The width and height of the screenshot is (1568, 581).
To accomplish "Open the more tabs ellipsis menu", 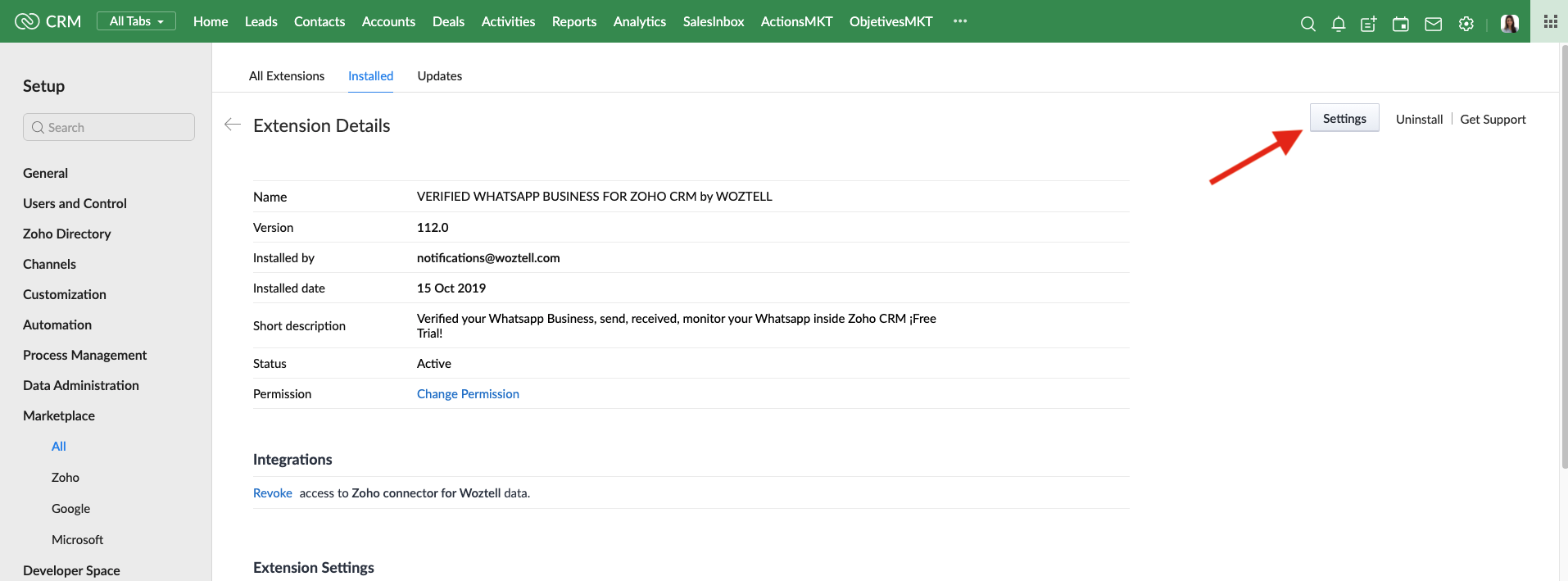I will pos(960,21).
